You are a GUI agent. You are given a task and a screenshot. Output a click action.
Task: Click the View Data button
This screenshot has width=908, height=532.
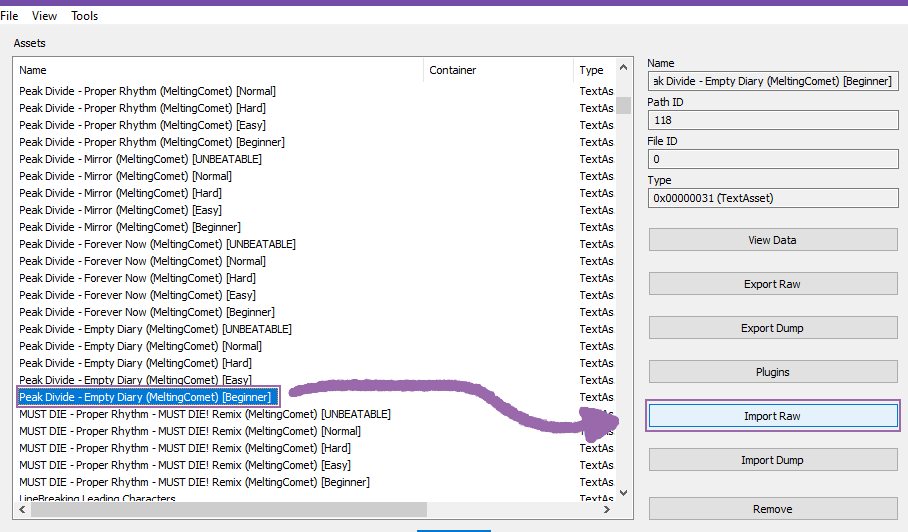[772, 240]
